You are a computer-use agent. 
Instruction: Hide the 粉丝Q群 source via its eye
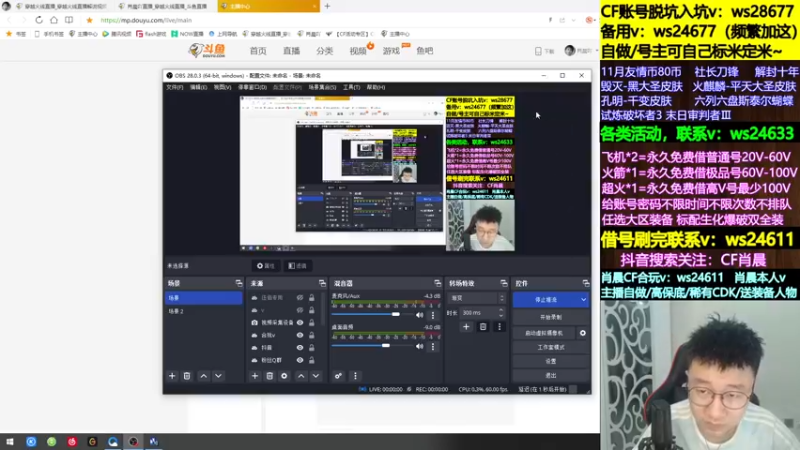click(300, 360)
